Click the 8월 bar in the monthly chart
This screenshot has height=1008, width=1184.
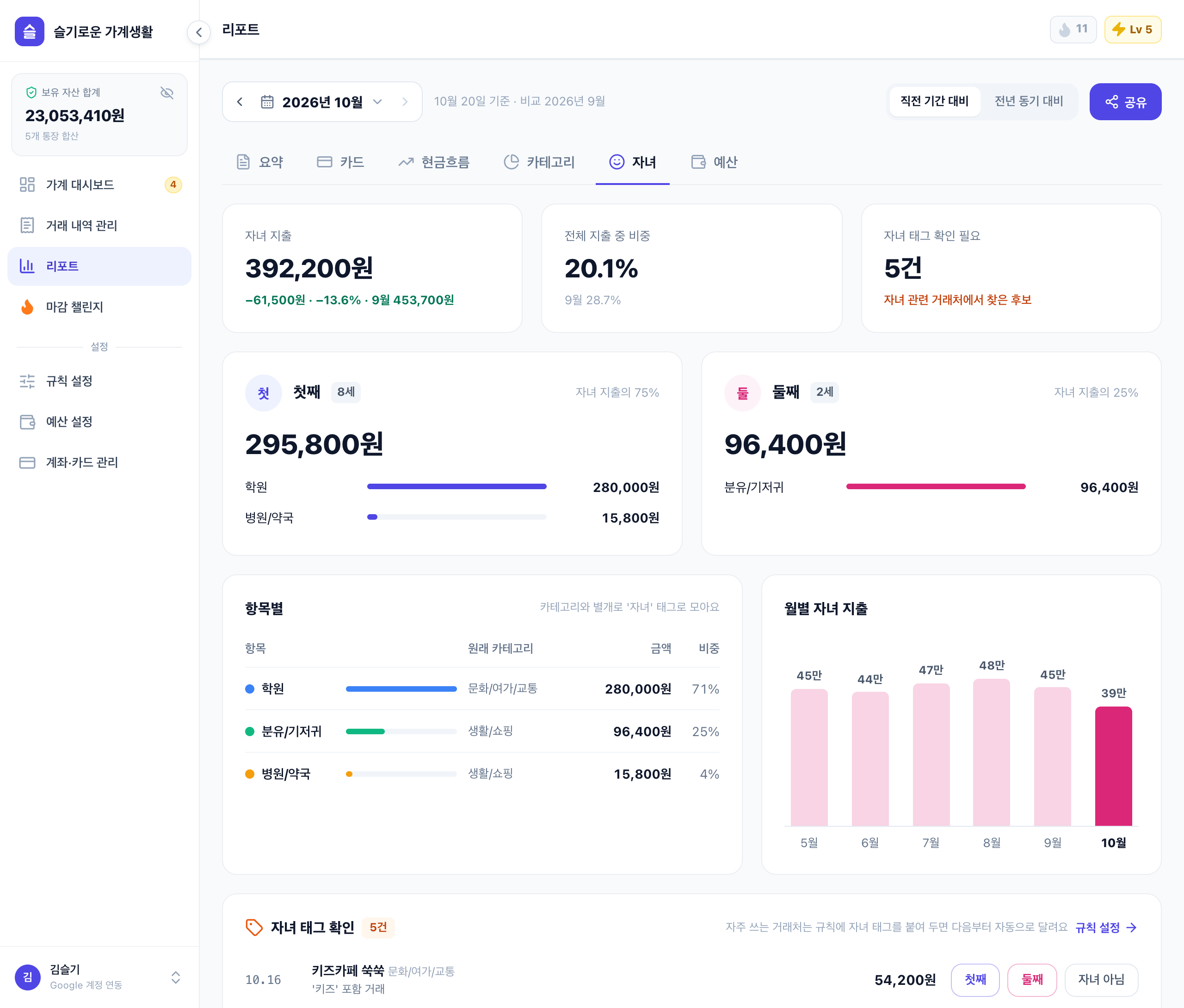992,752
